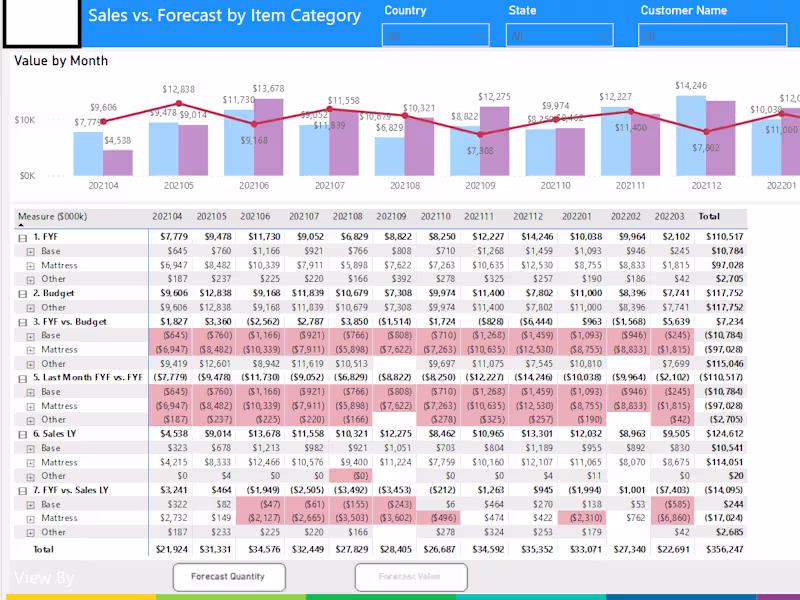Viewport: 800px width, 600px height.
Task: Collapse the 3. FYF vs. Budget group
Action: pyautogui.click(x=22, y=322)
